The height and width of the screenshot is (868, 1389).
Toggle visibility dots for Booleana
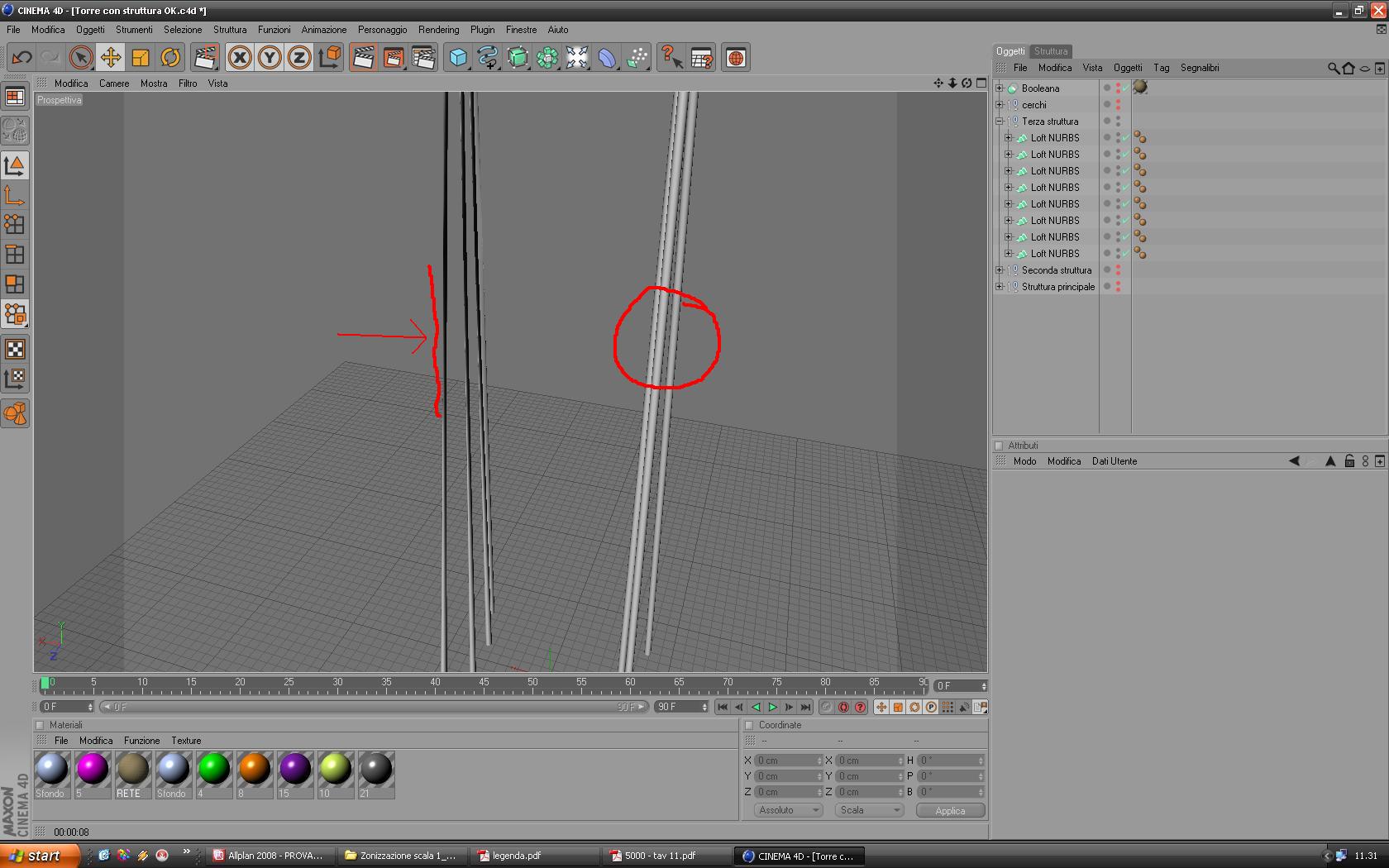tap(1119, 88)
